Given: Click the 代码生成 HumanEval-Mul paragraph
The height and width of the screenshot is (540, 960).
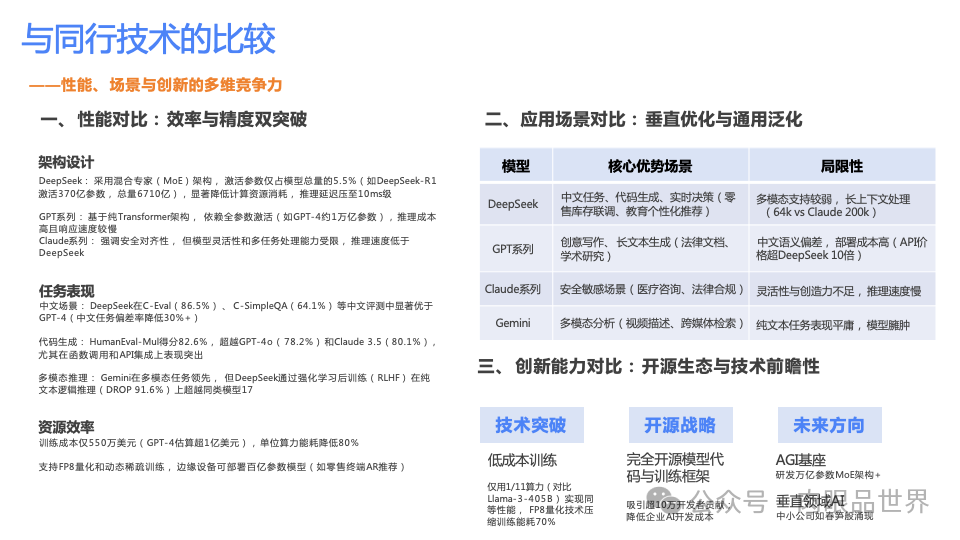Looking at the screenshot, I should click(x=238, y=348).
